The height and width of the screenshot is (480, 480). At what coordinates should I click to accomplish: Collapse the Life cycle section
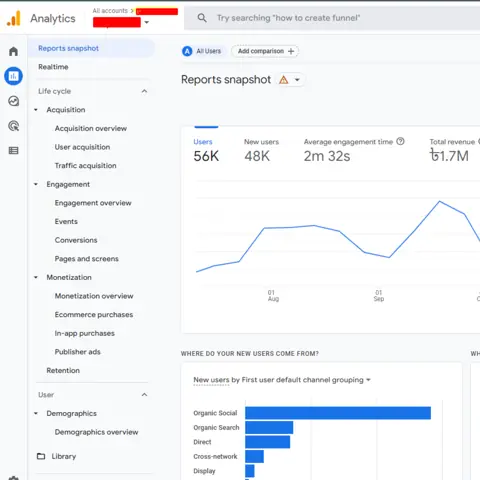tap(144, 91)
